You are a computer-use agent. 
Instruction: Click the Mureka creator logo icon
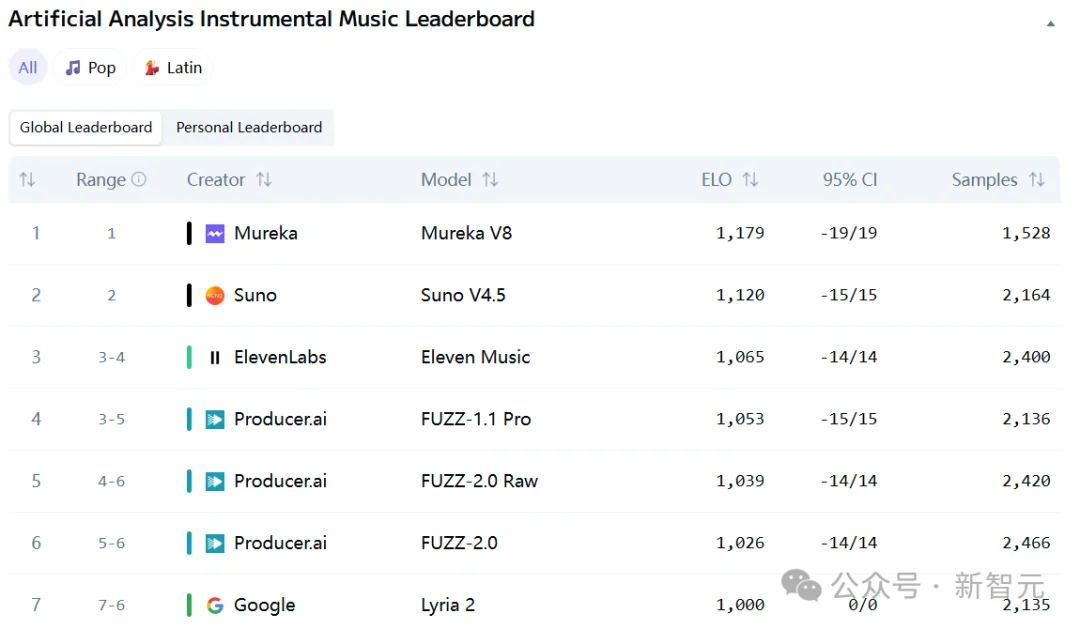click(x=215, y=233)
